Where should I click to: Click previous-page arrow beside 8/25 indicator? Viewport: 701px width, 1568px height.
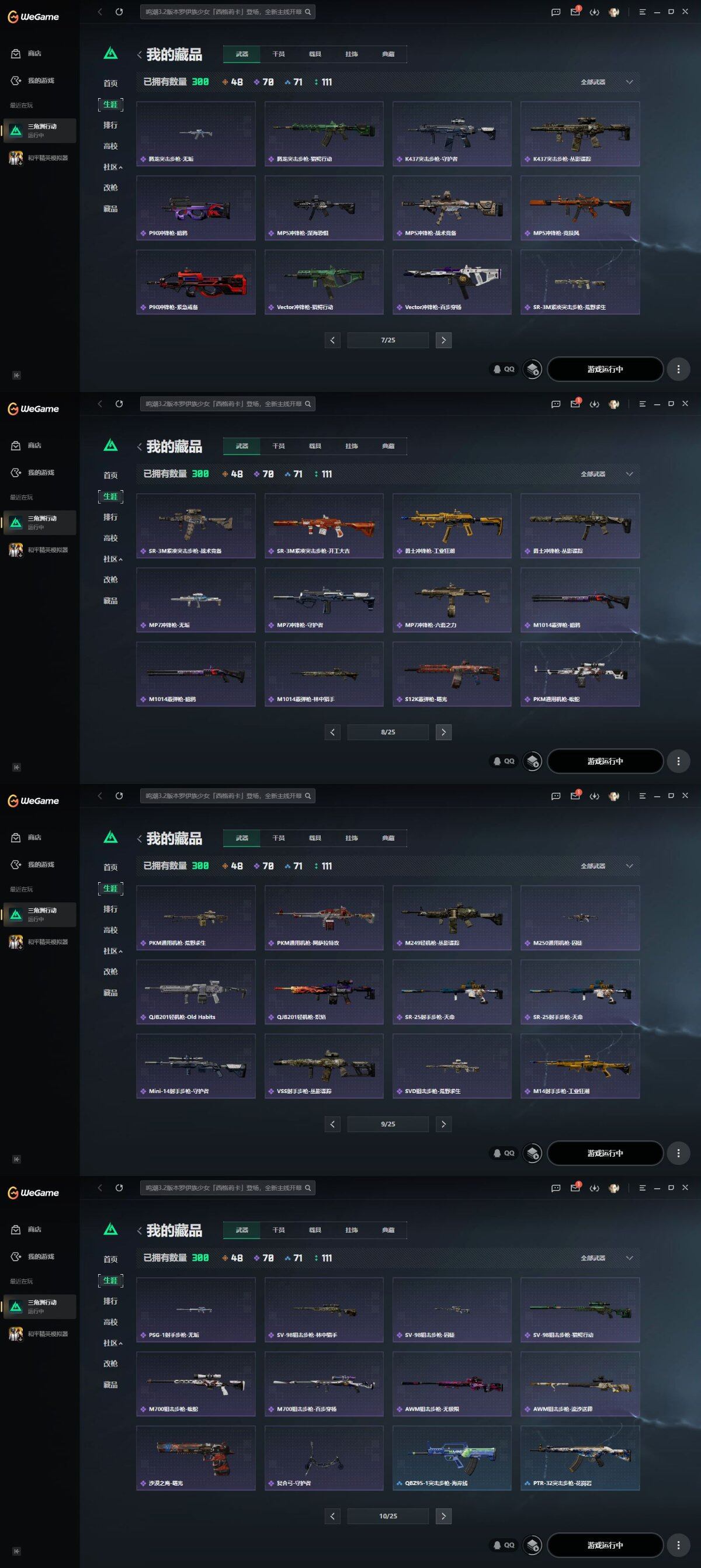pos(332,732)
